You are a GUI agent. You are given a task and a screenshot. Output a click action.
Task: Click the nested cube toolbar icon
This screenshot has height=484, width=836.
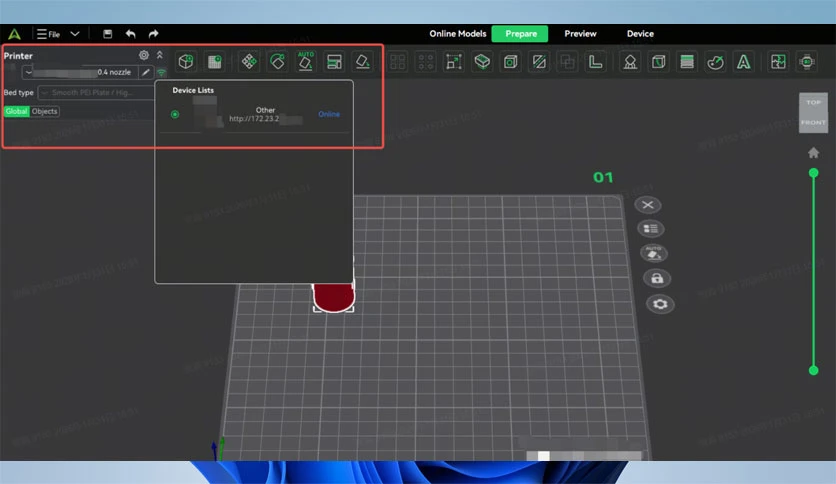[x=510, y=62]
